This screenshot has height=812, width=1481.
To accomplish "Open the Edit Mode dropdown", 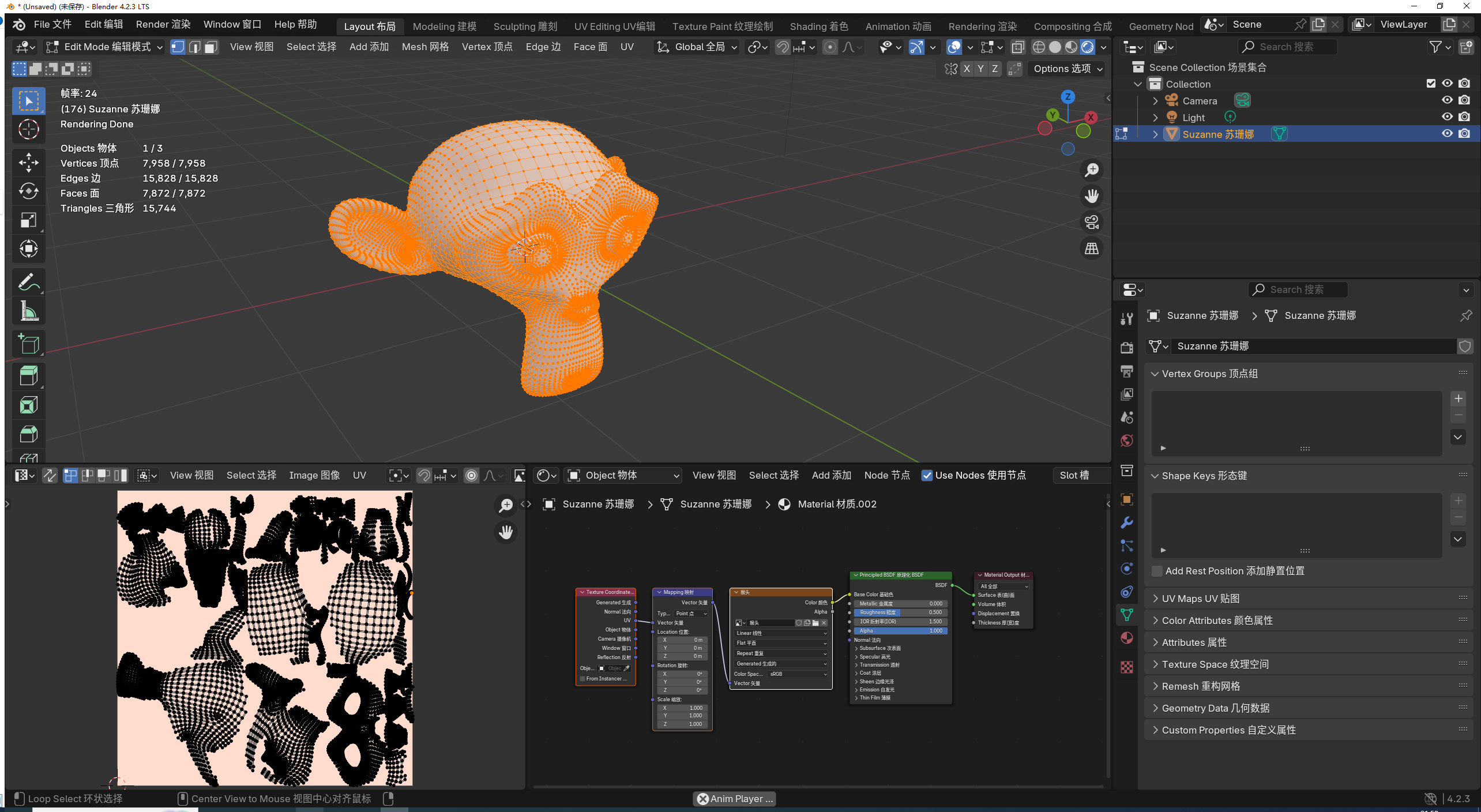I will 104,47.
